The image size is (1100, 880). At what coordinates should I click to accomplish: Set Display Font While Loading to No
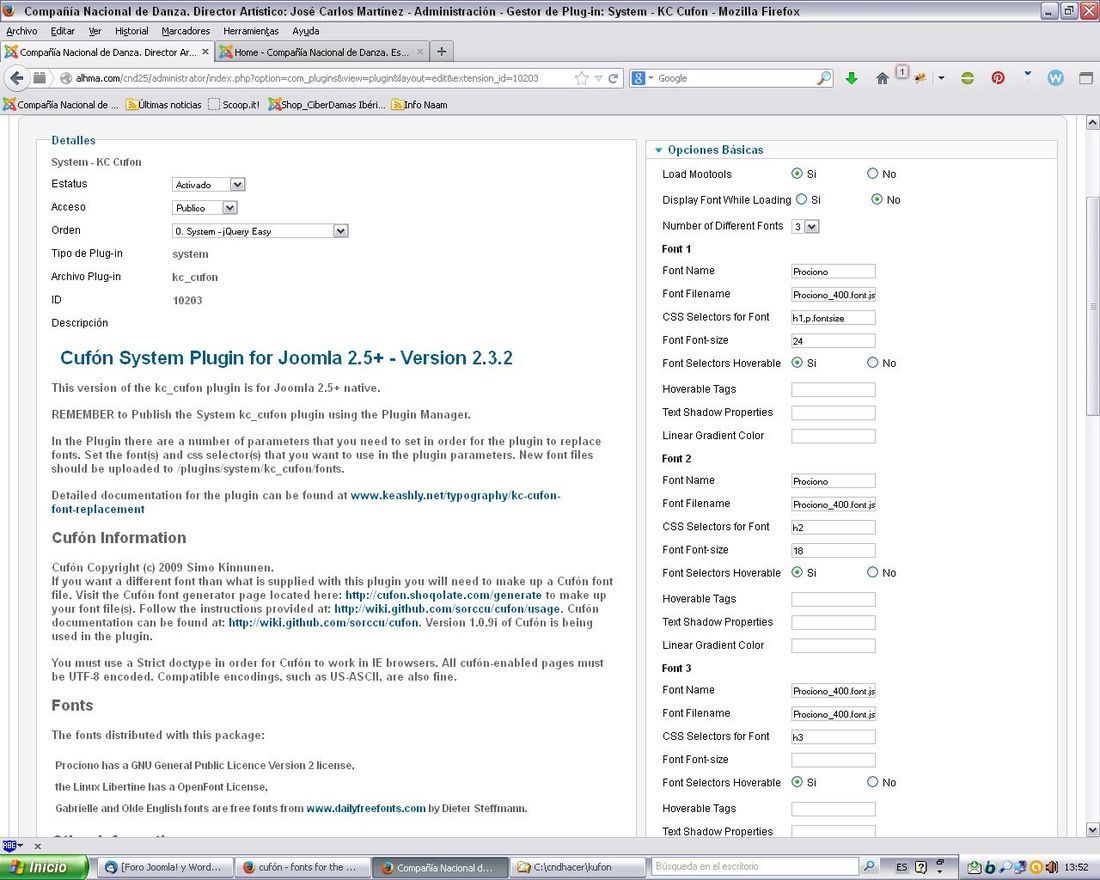coord(876,199)
